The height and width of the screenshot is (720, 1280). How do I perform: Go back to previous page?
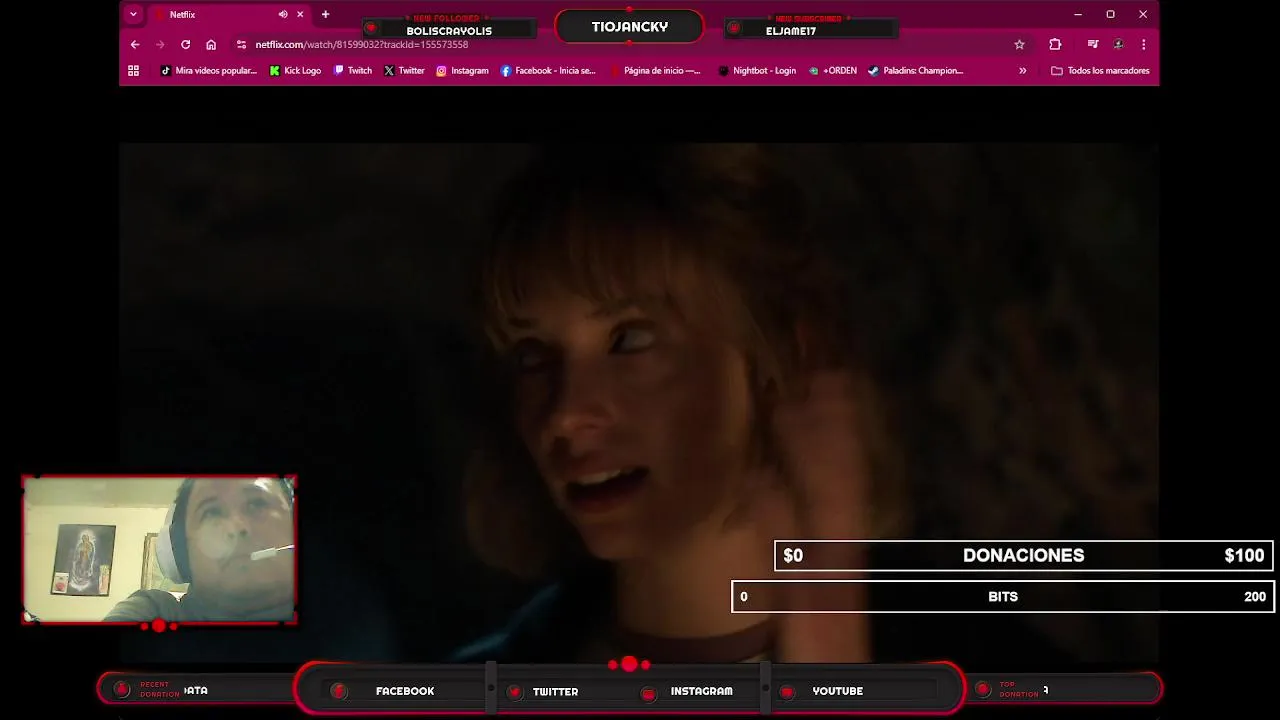135,44
